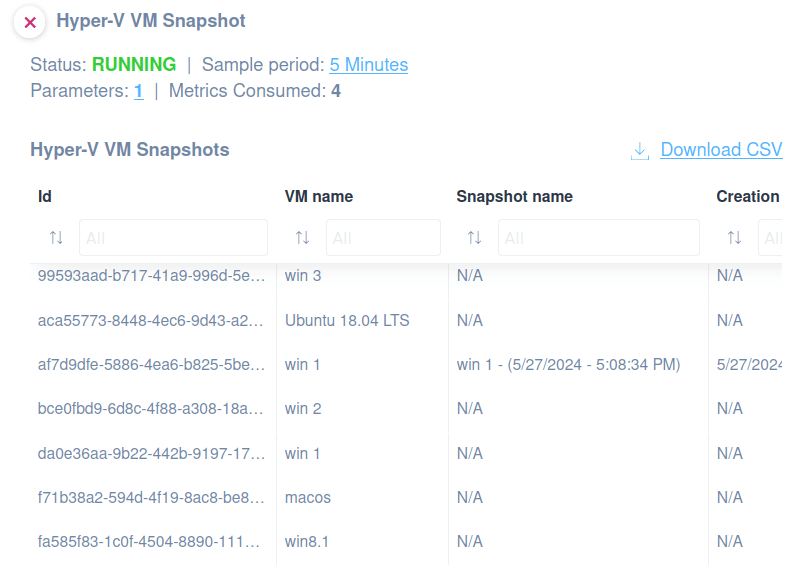Focus the Snapshot name filter input
The height and width of the screenshot is (574, 807).
point(599,237)
